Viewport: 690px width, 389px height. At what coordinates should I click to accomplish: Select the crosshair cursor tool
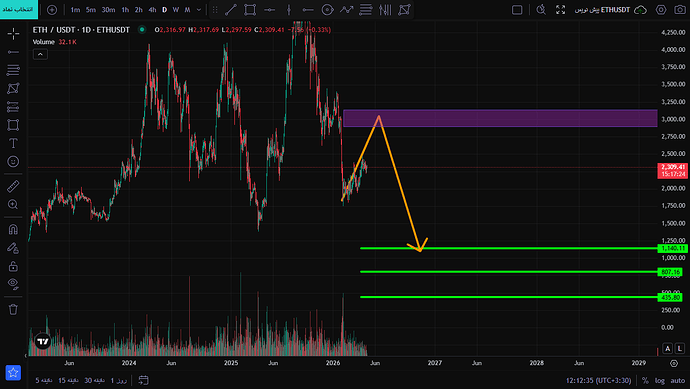[13, 33]
